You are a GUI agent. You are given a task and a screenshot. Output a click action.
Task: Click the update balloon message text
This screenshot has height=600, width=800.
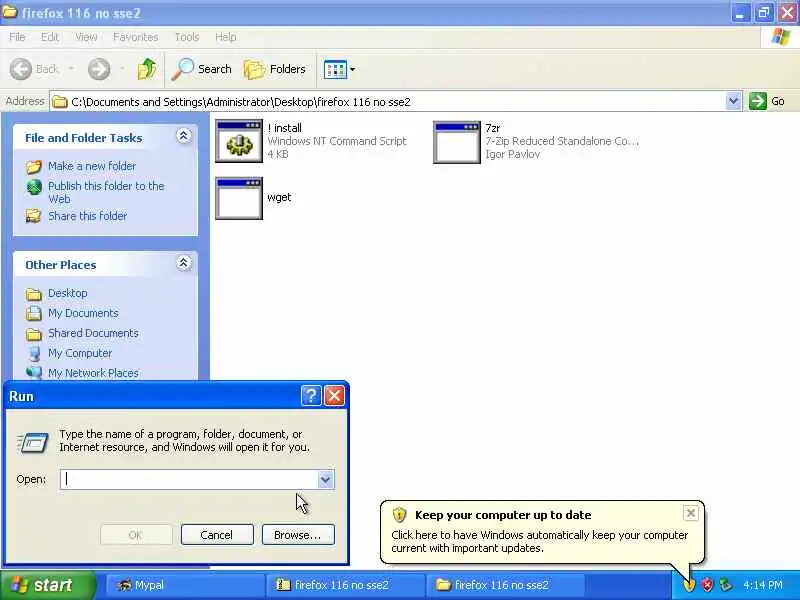pos(539,541)
